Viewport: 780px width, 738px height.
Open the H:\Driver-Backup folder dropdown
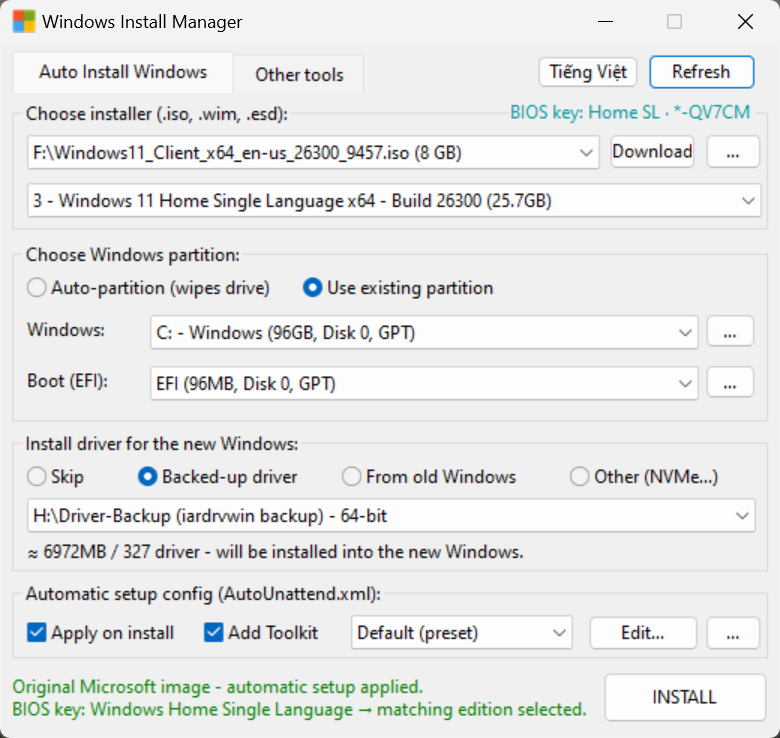[391, 516]
